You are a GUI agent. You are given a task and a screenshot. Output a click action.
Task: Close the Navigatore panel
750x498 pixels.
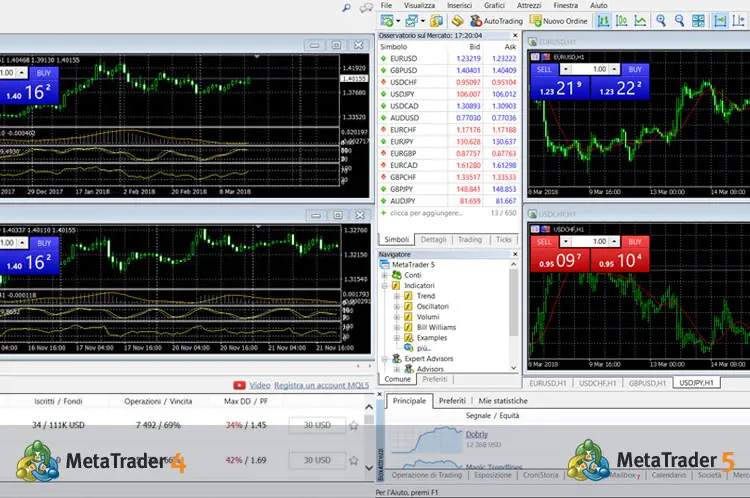tap(515, 254)
